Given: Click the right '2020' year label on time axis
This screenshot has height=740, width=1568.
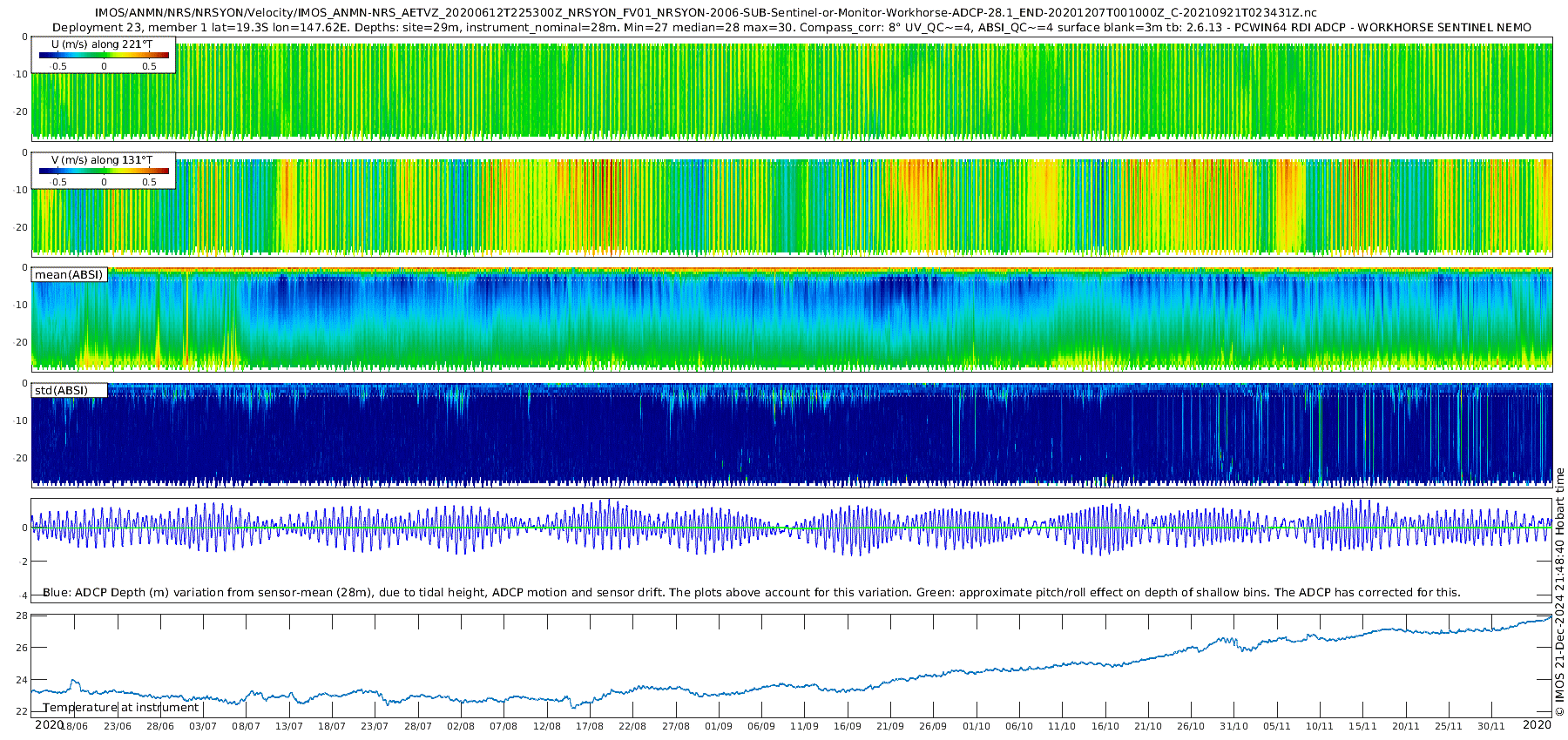Looking at the screenshot, I should tap(1537, 725).
